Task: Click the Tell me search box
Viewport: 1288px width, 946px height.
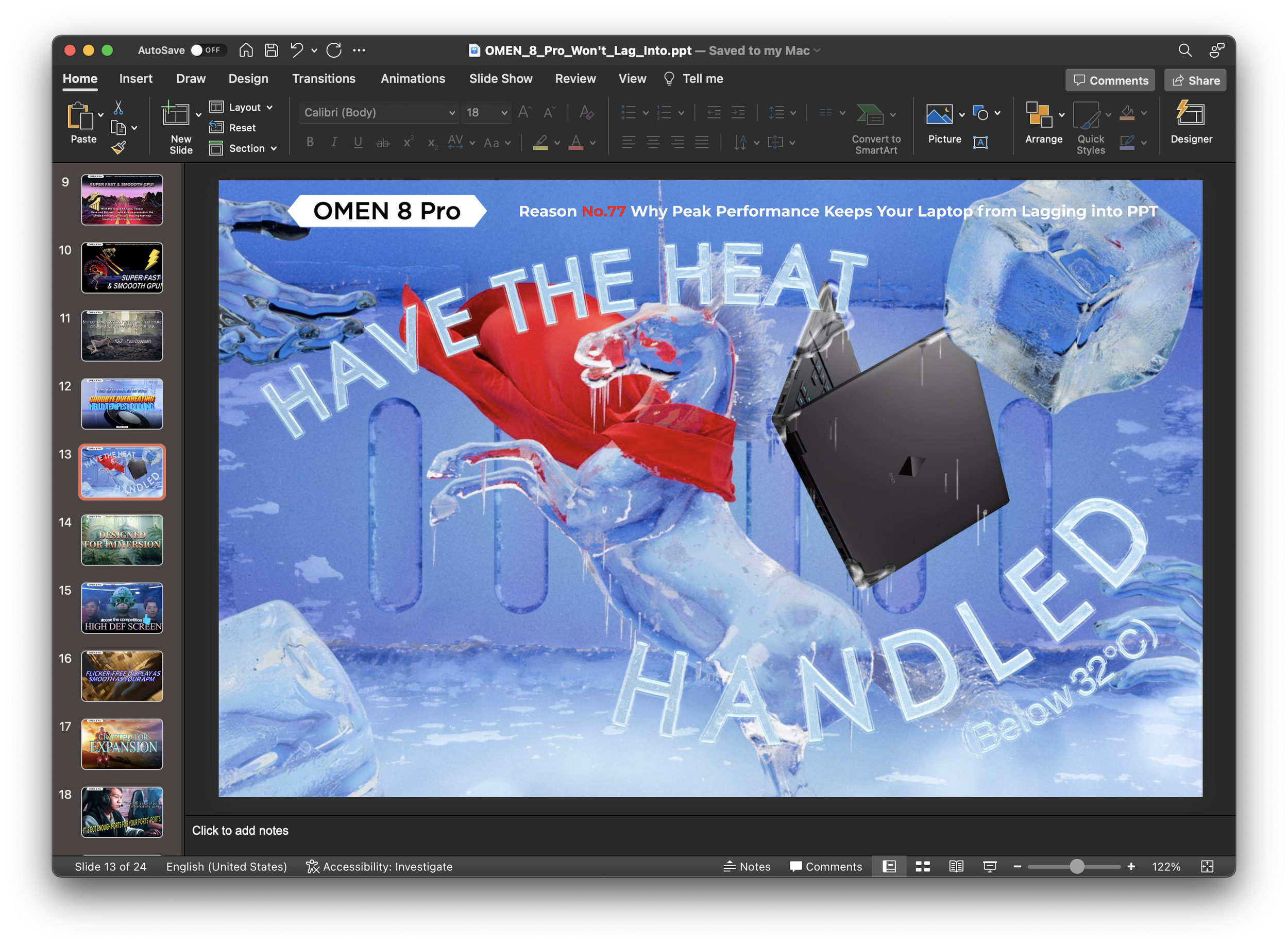Action: click(693, 78)
